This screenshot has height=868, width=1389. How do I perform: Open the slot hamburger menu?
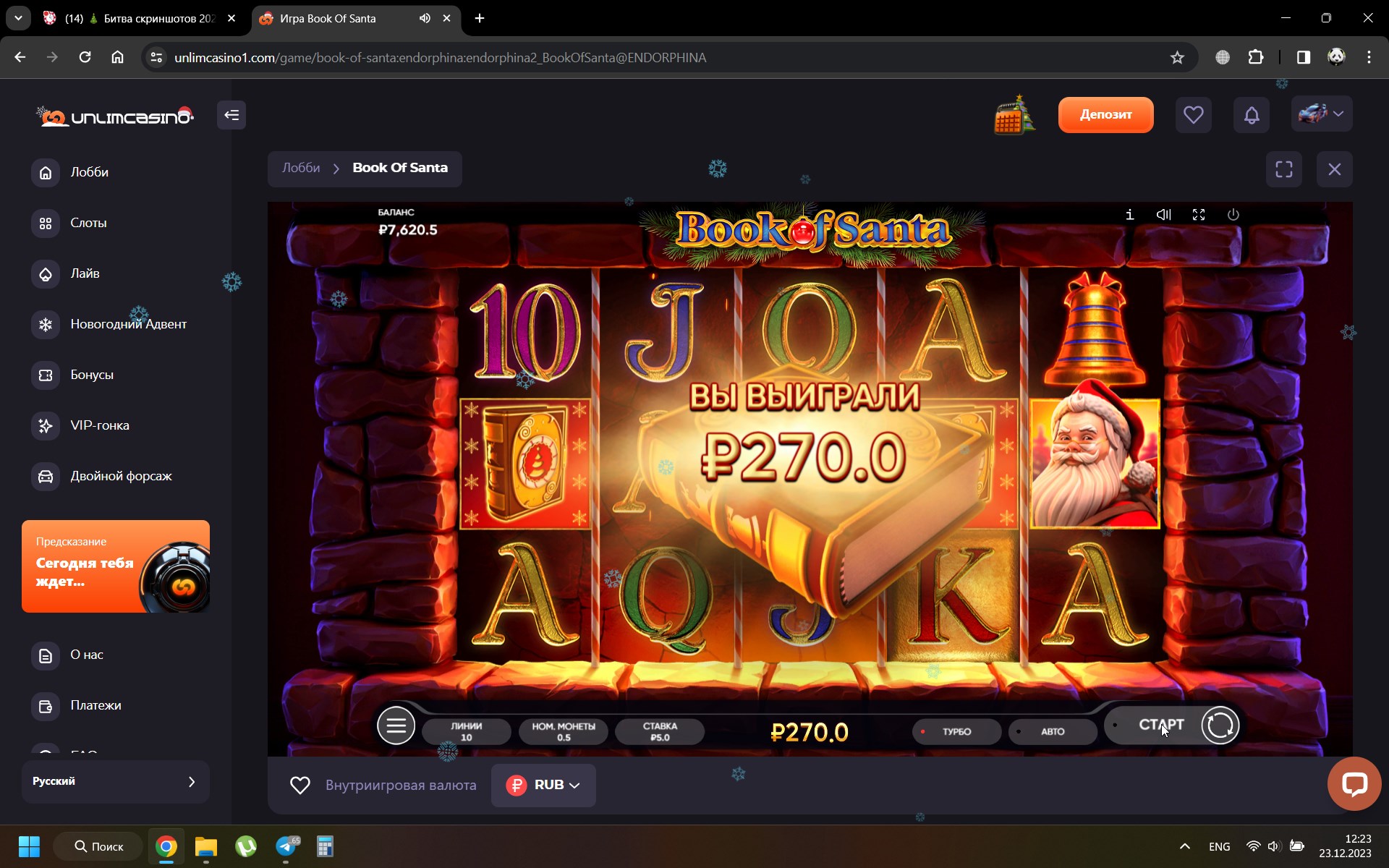click(396, 726)
